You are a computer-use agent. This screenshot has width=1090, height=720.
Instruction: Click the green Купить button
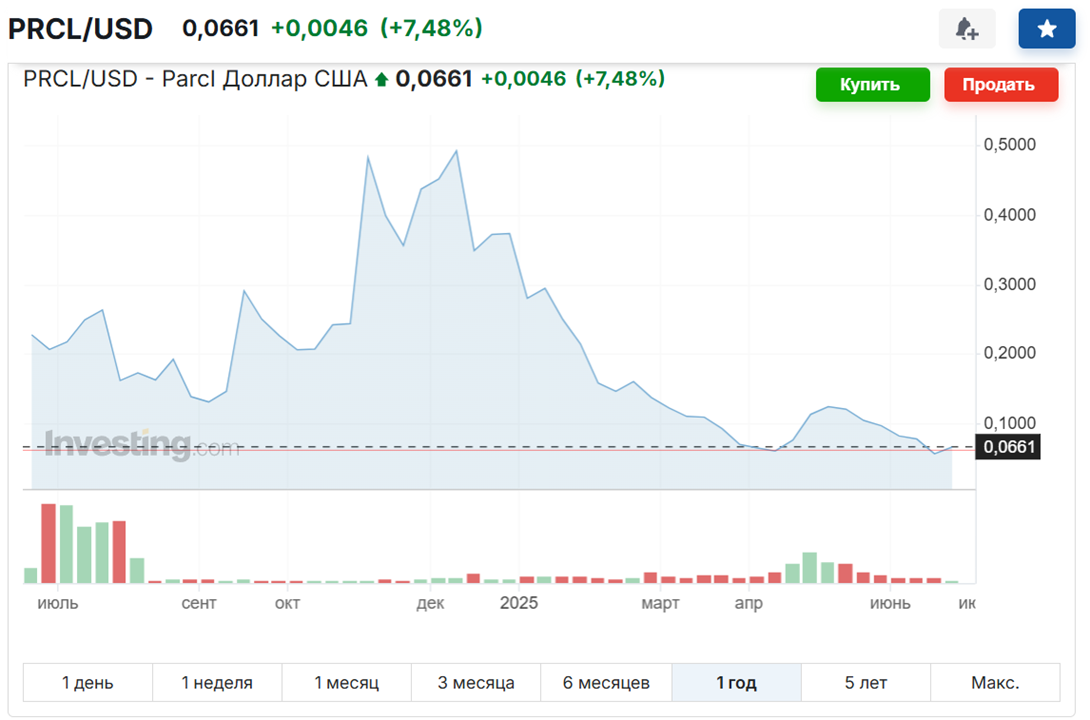pos(872,85)
